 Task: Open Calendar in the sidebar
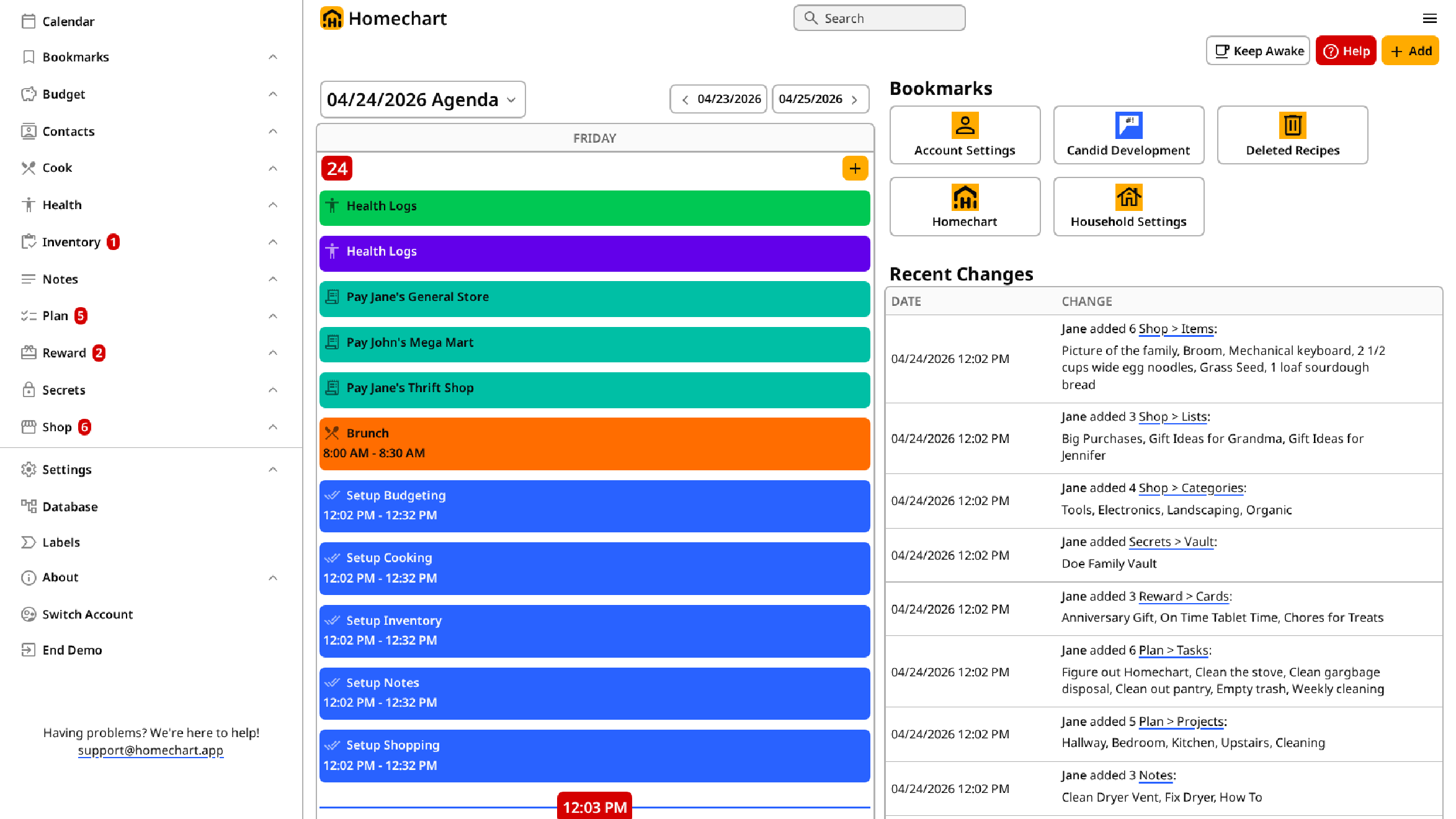[x=68, y=22]
